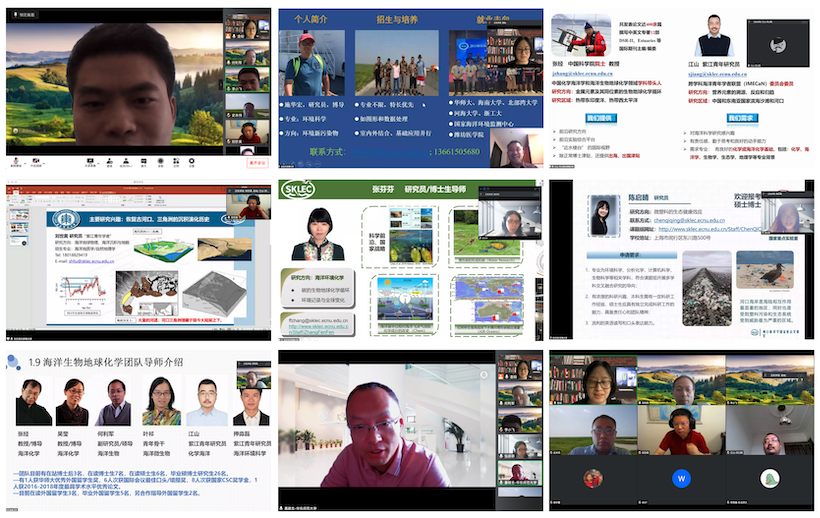Open the members icon in the meeting toolbar
820x518 pixels.
click(126, 160)
